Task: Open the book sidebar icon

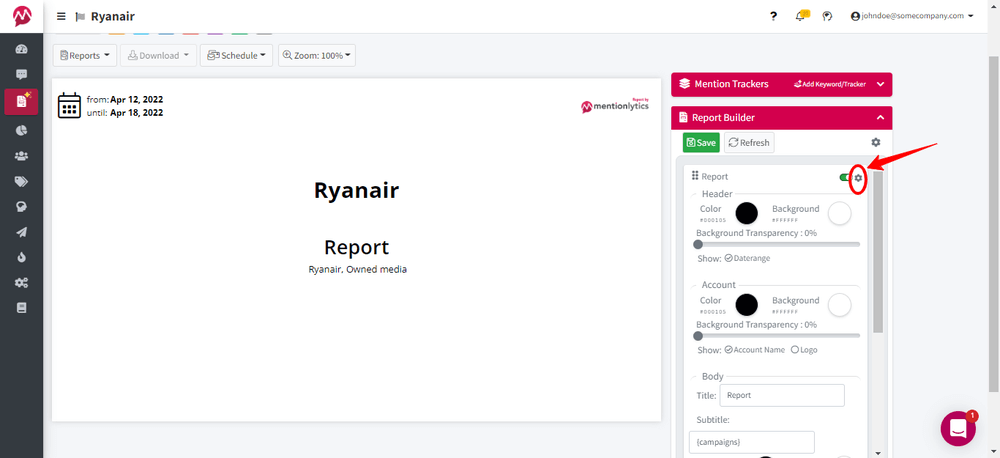Action: (22, 308)
